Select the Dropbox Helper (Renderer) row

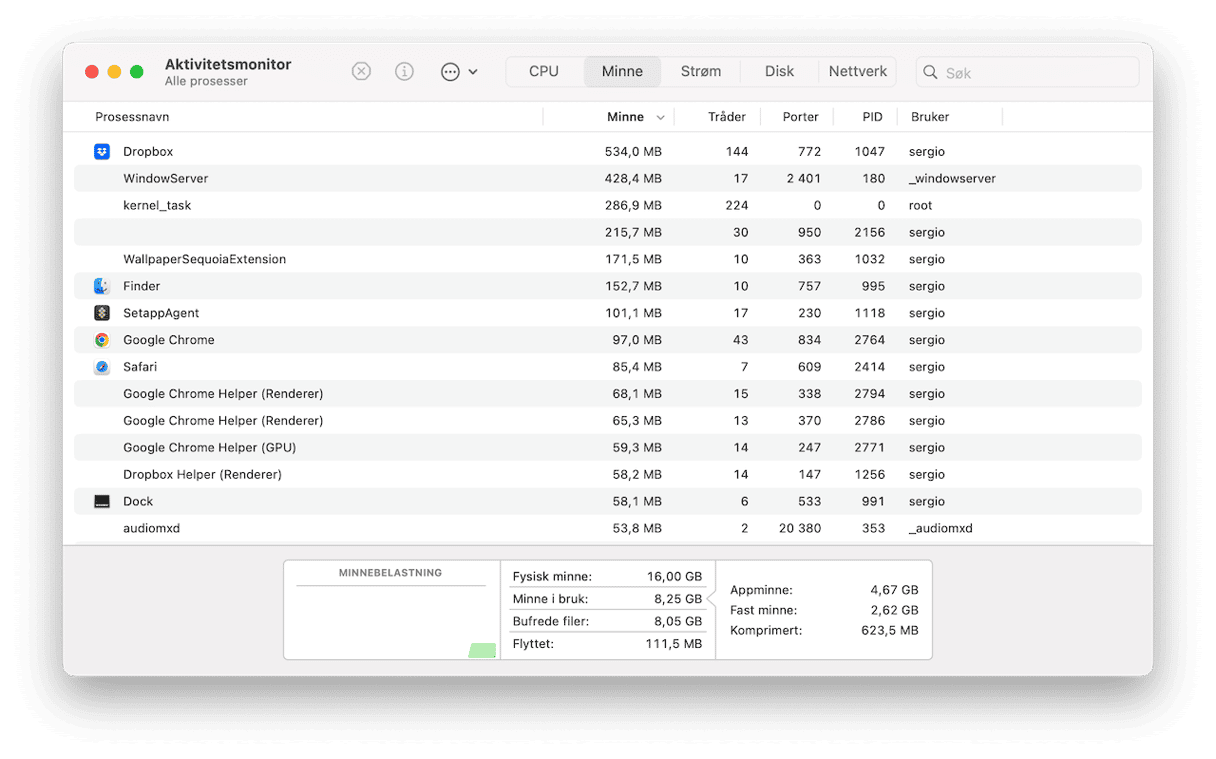[x=608, y=475]
